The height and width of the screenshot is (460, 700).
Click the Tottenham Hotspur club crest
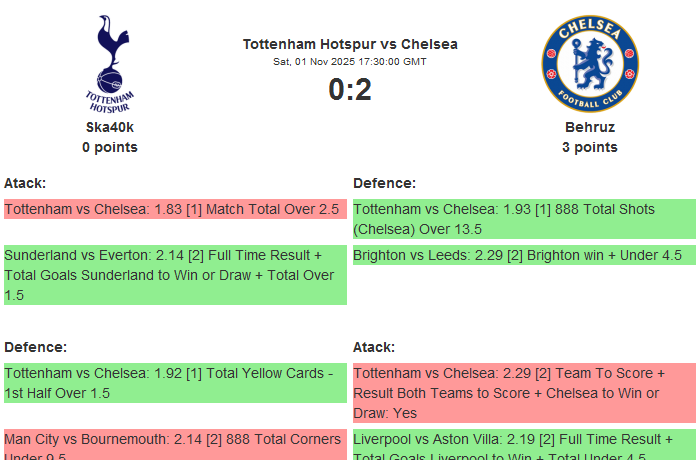pos(110,63)
